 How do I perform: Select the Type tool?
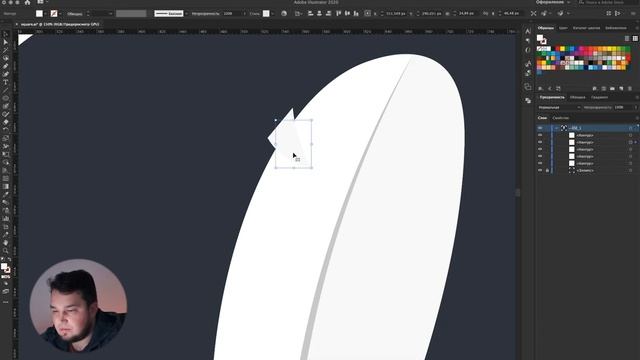[x=5, y=82]
